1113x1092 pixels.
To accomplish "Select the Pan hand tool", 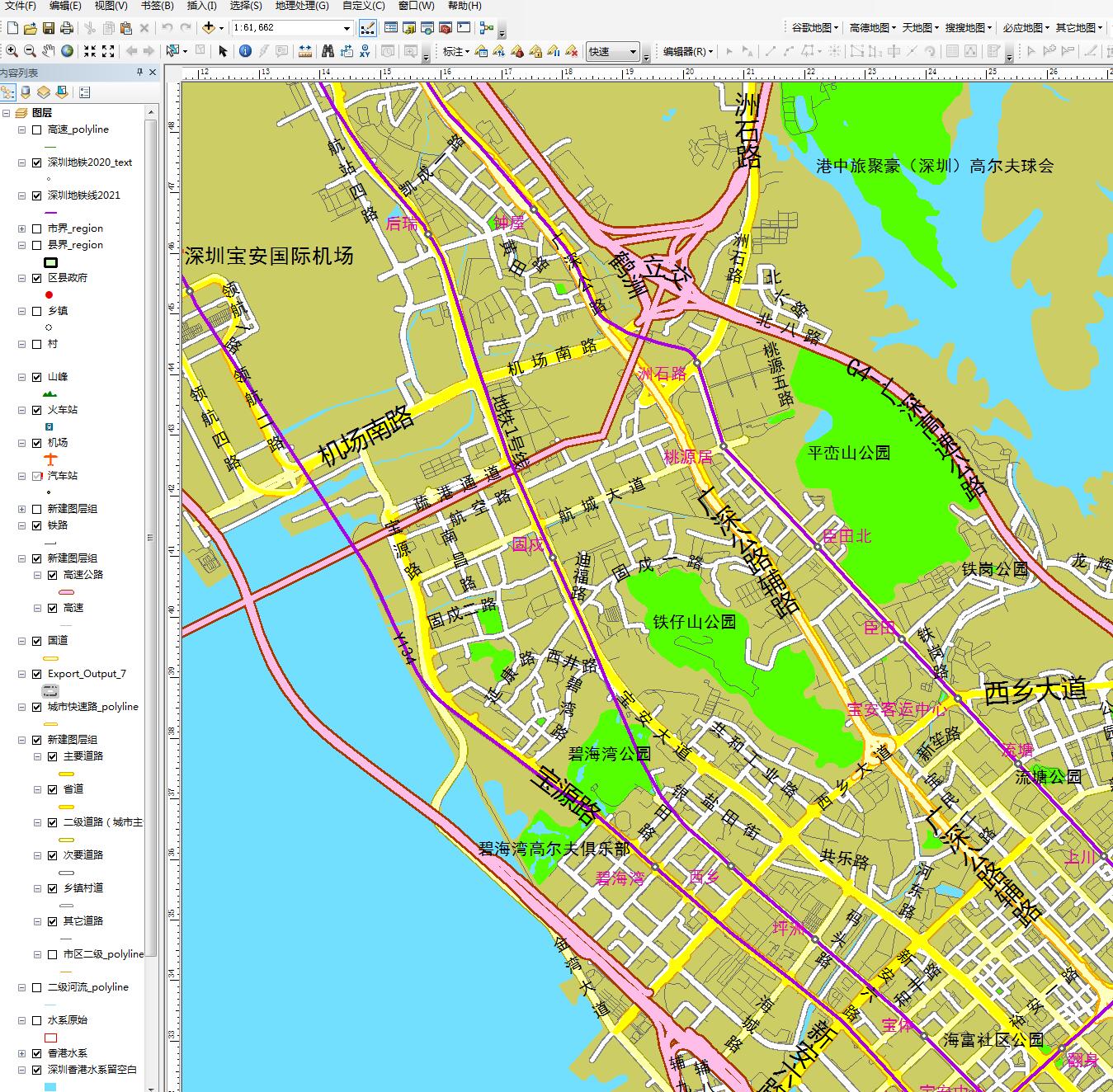I will [x=49, y=51].
